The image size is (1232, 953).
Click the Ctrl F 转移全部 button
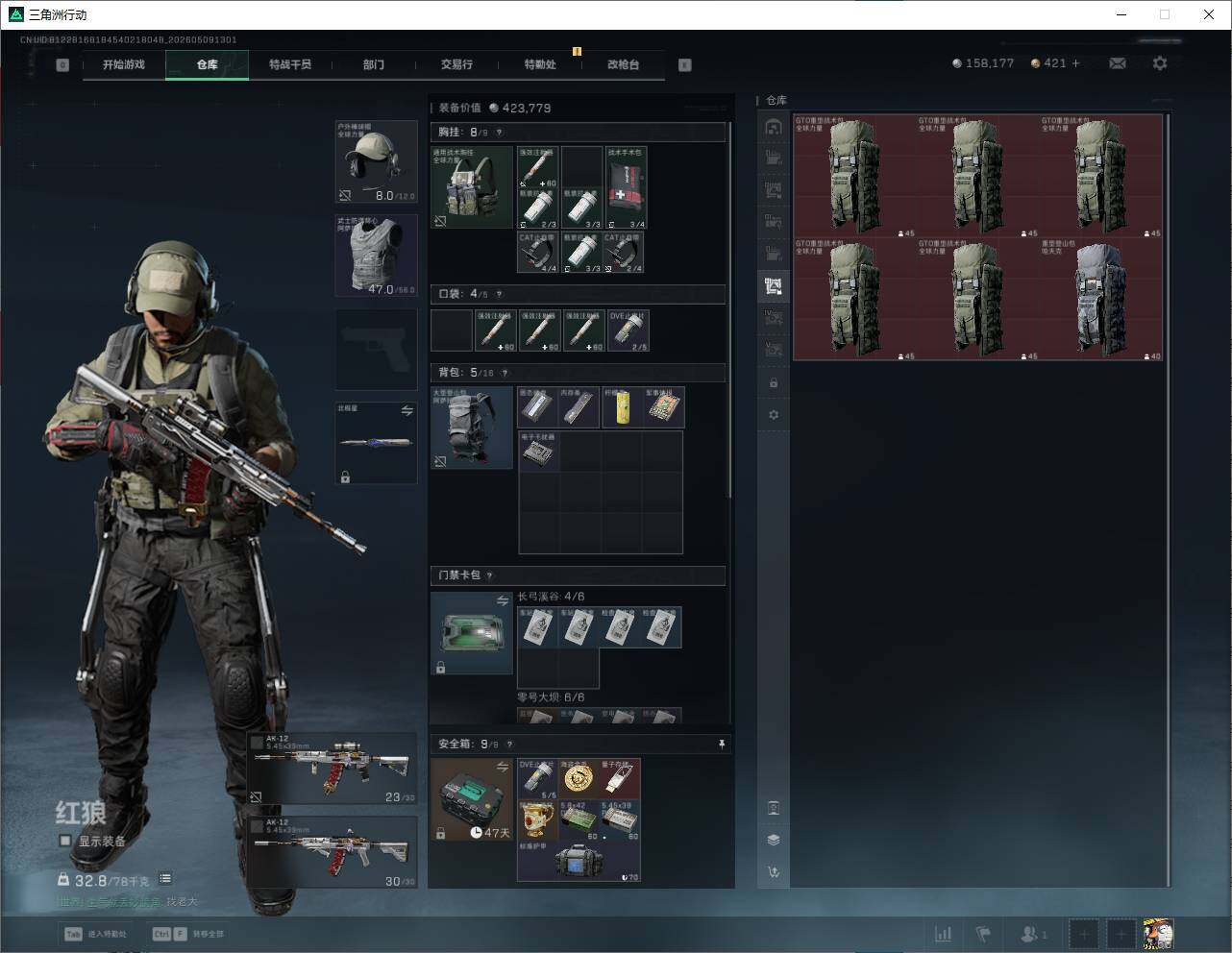pyautogui.click(x=188, y=934)
